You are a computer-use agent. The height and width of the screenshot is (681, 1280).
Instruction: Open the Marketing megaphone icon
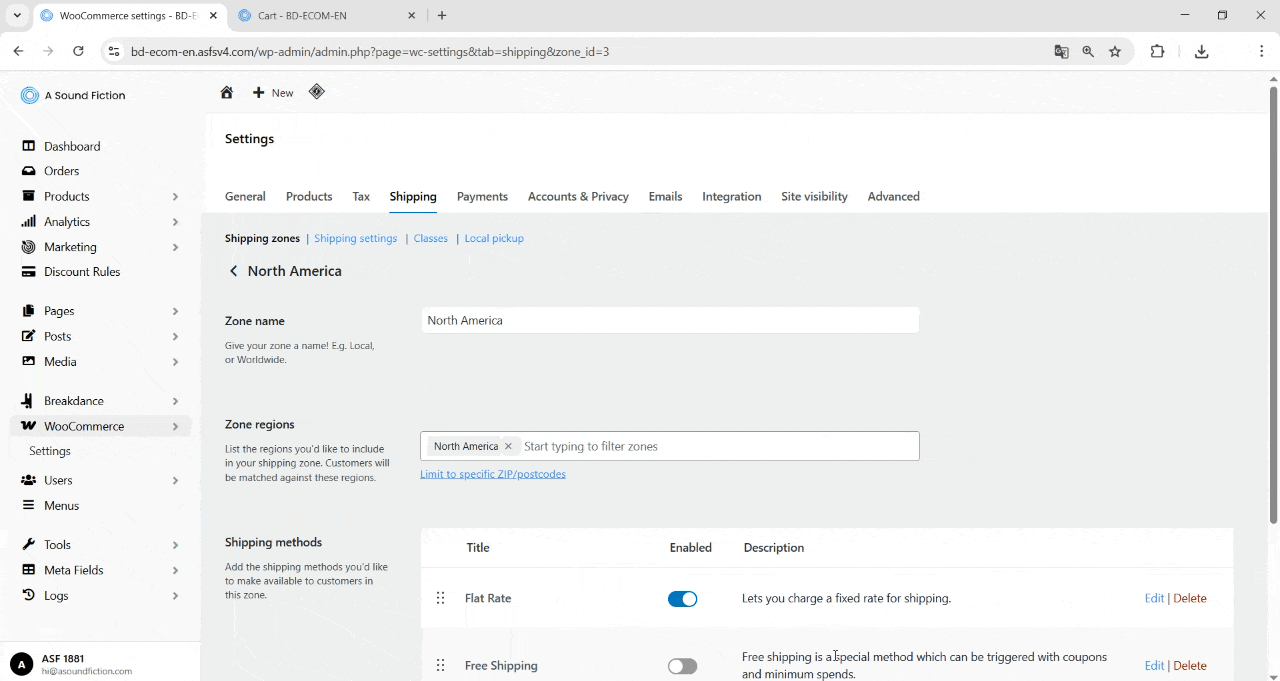(30, 247)
